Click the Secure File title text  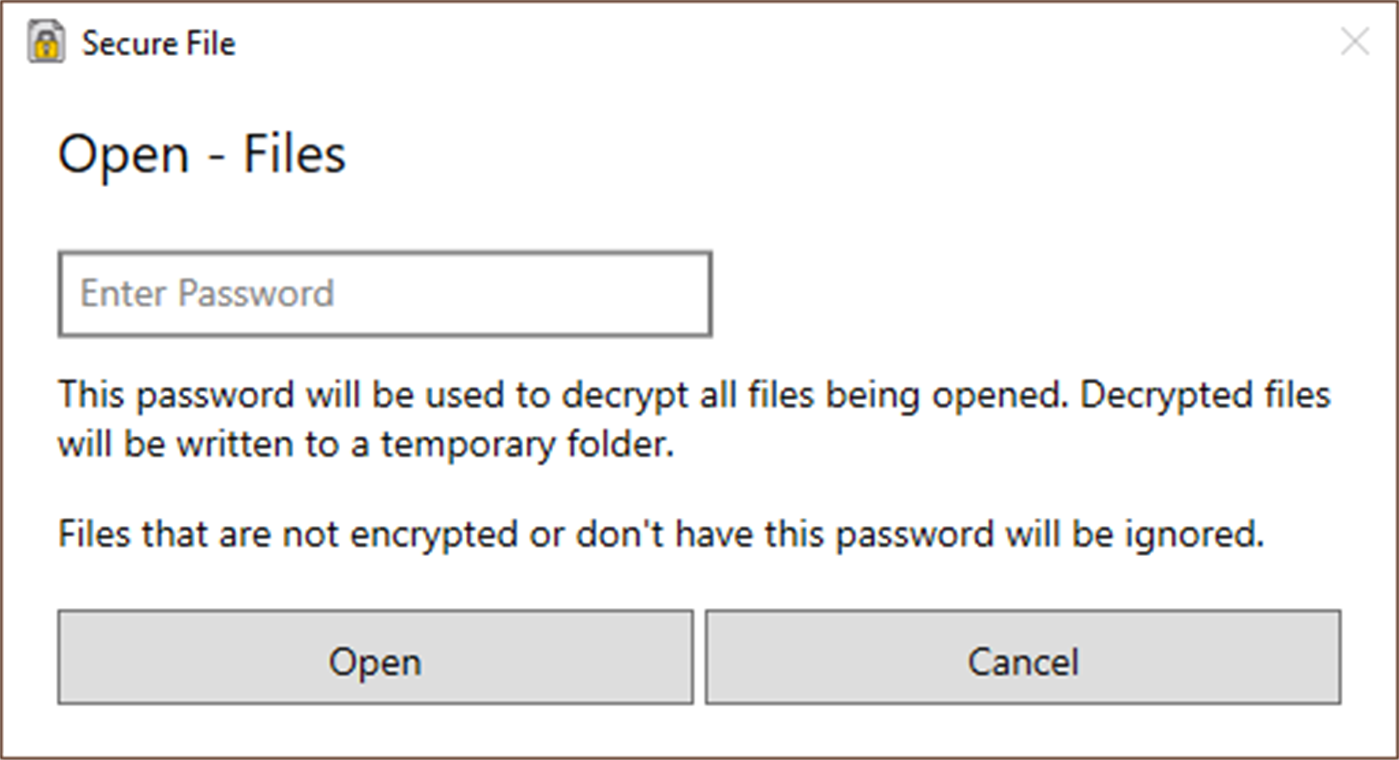159,43
